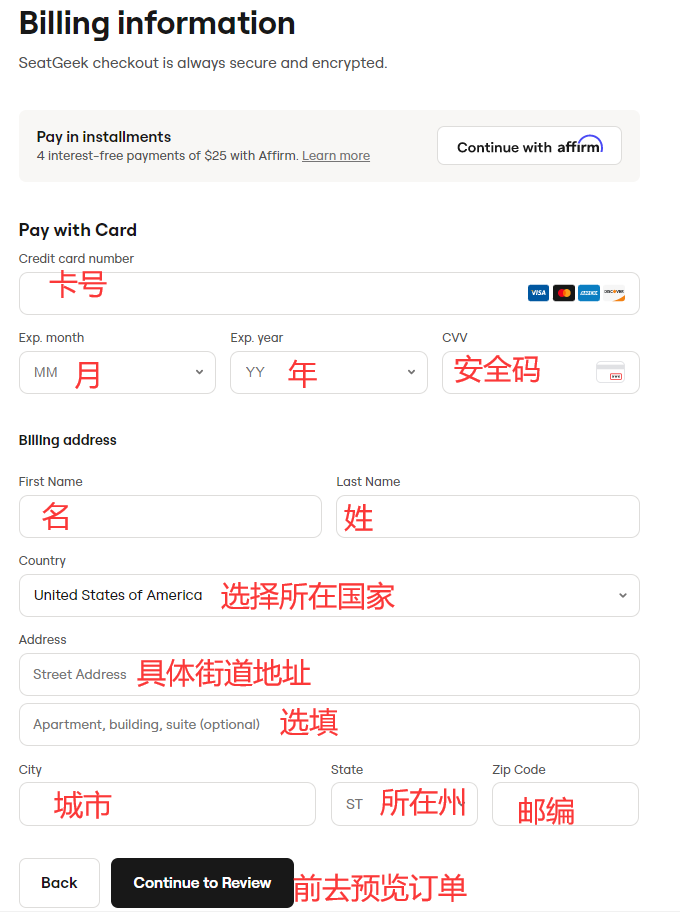Viewport: 680px width, 912px height.
Task: Click the City input box
Action: point(167,804)
